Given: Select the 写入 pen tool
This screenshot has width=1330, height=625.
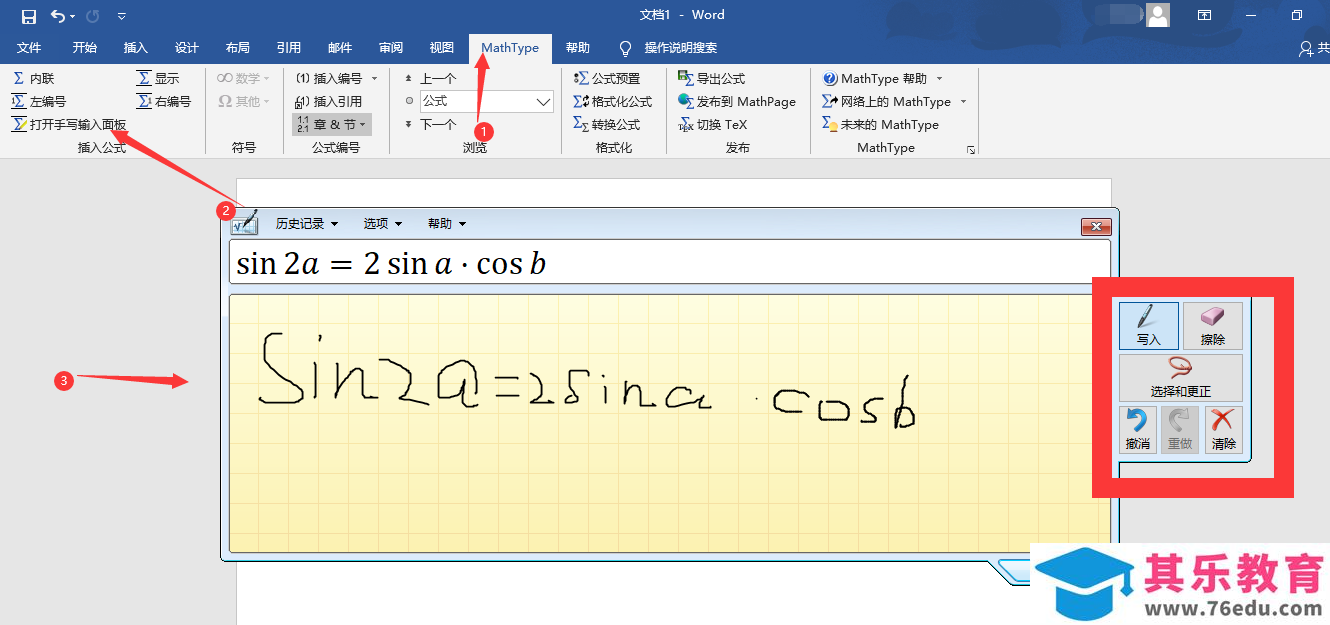Looking at the screenshot, I should tap(1149, 326).
